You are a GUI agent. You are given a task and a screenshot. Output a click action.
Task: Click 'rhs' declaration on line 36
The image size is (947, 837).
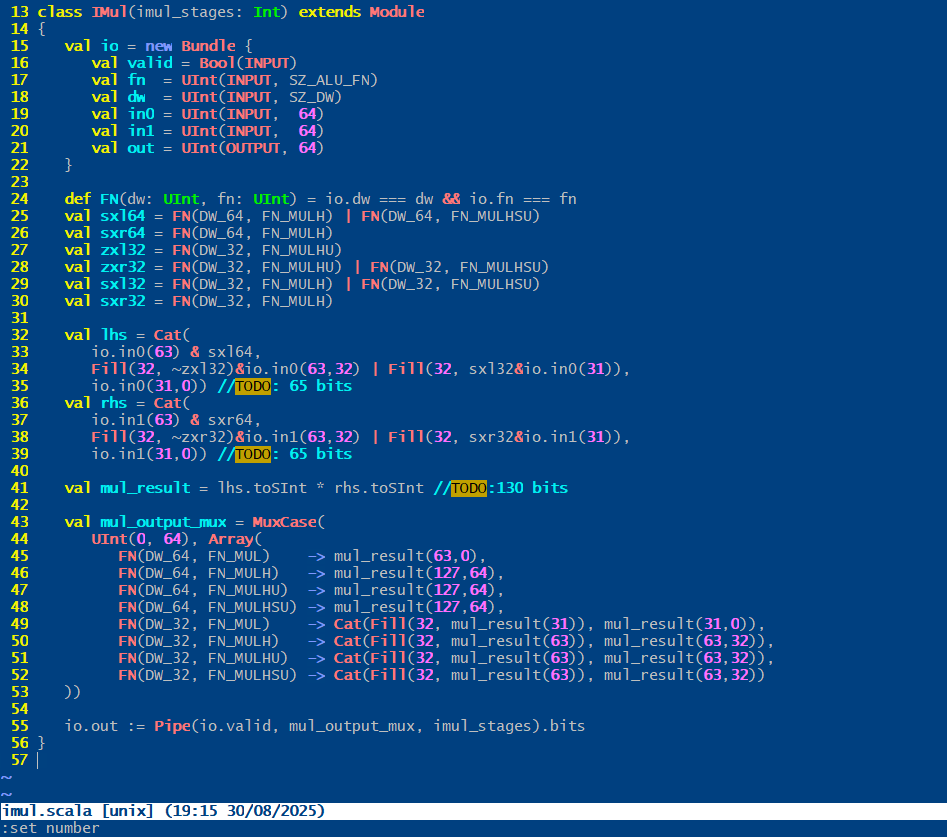pos(114,403)
